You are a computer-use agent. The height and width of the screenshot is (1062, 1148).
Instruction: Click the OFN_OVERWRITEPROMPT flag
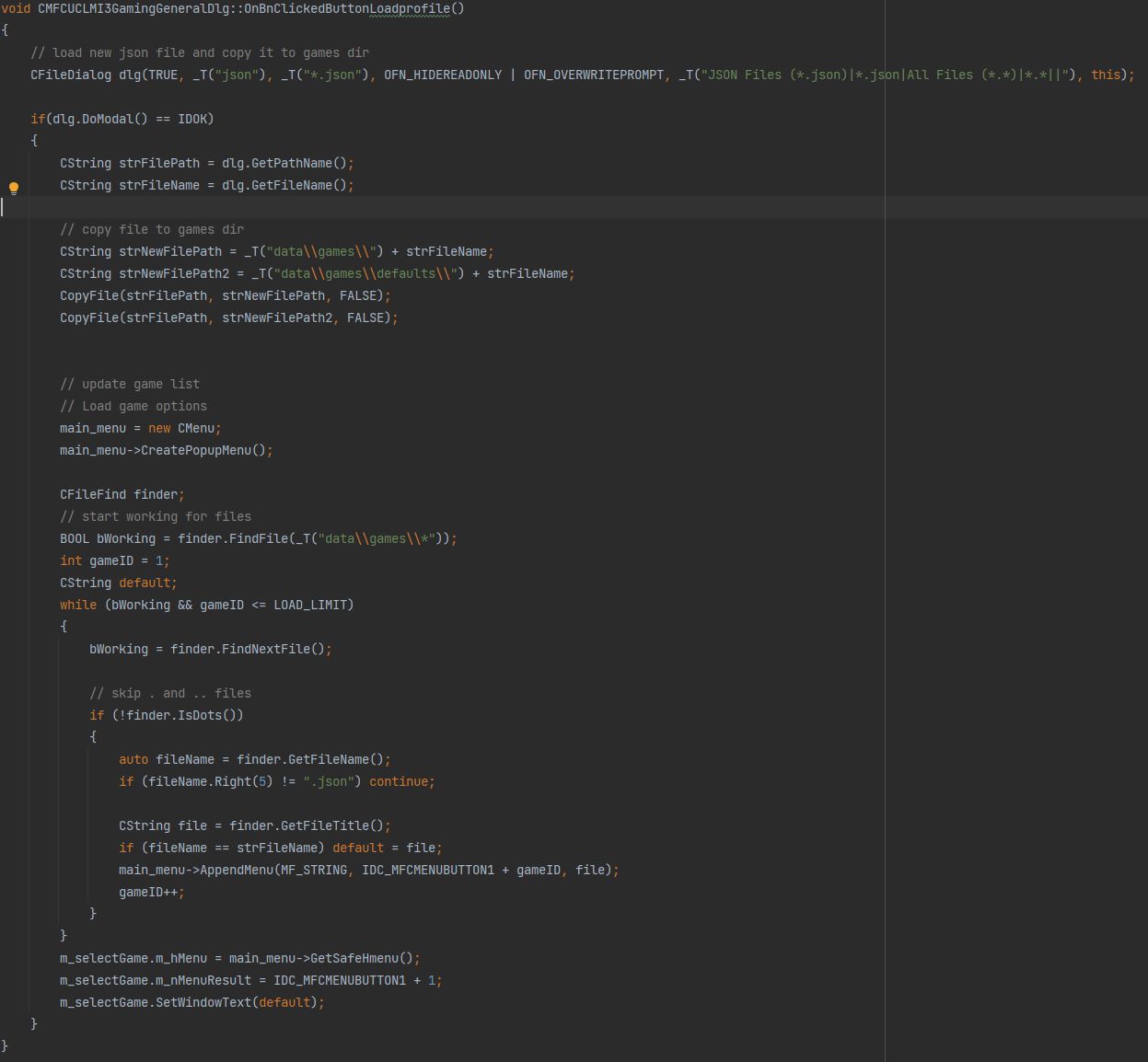[x=594, y=75]
